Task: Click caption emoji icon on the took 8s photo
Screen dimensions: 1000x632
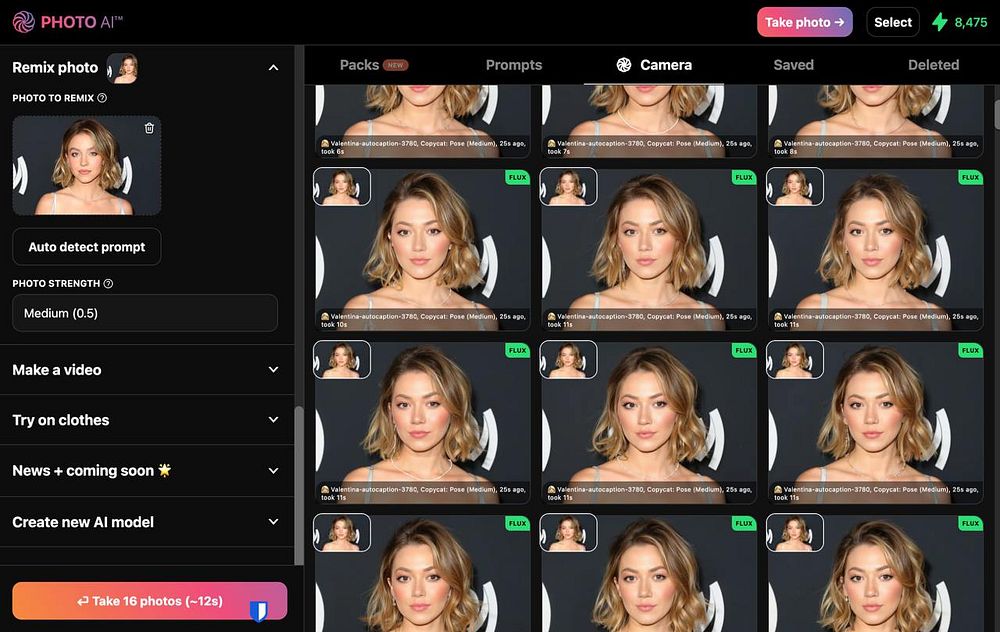Action: point(778,143)
